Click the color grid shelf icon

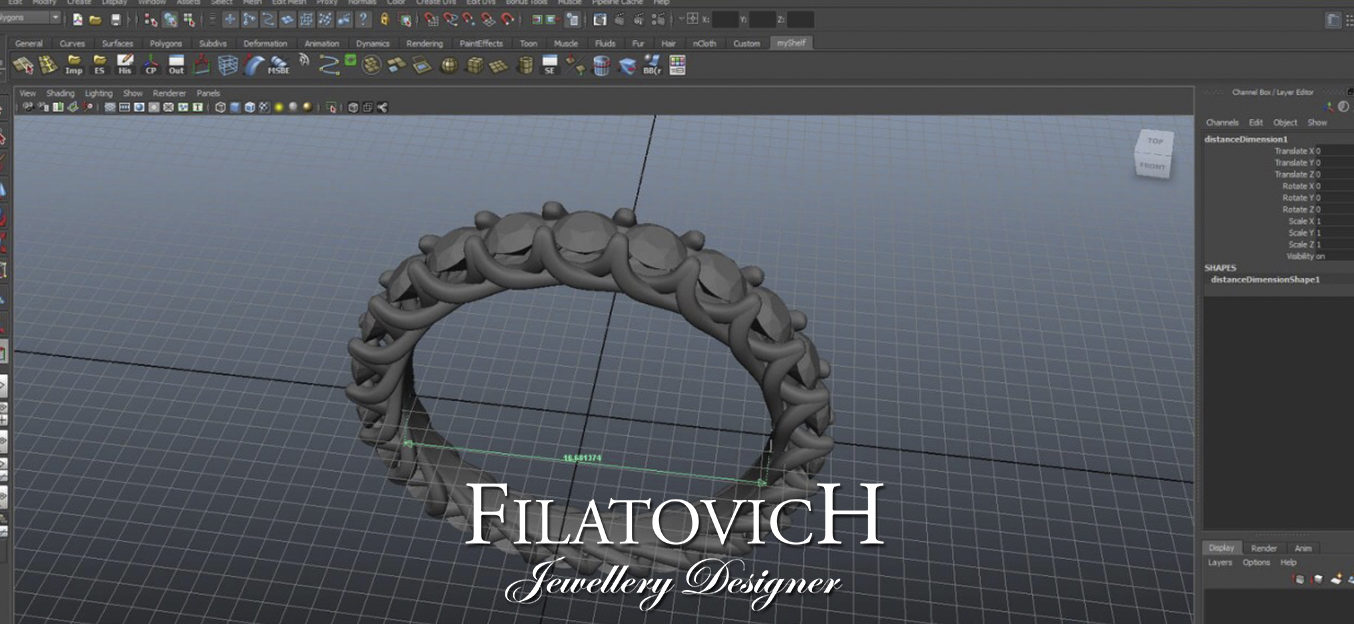[x=678, y=65]
